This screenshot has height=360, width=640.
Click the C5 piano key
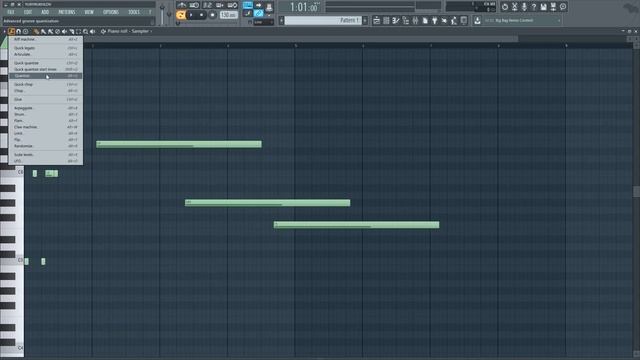point(12,260)
